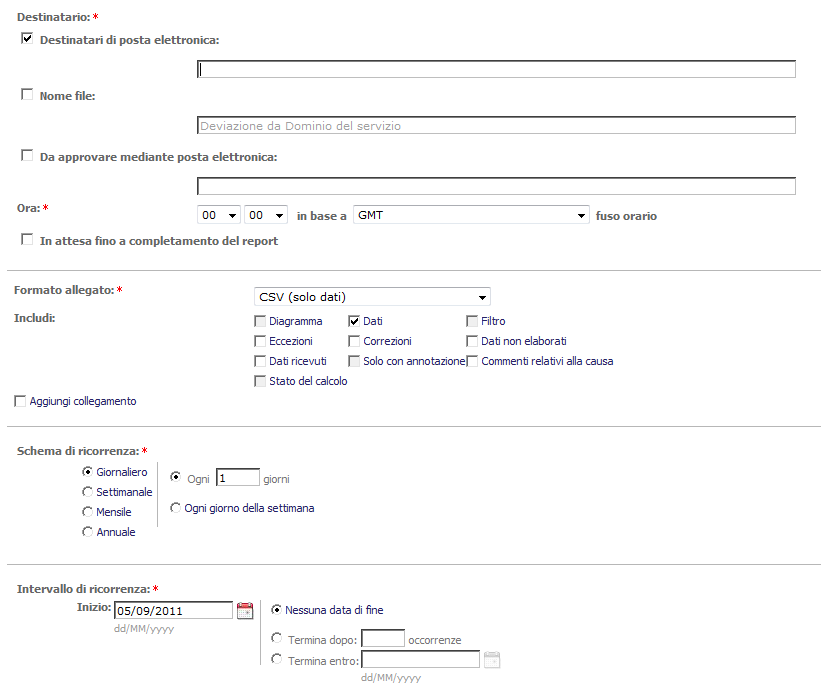Select Ogni giorno della settimana option
The image size is (821, 687).
point(176,508)
